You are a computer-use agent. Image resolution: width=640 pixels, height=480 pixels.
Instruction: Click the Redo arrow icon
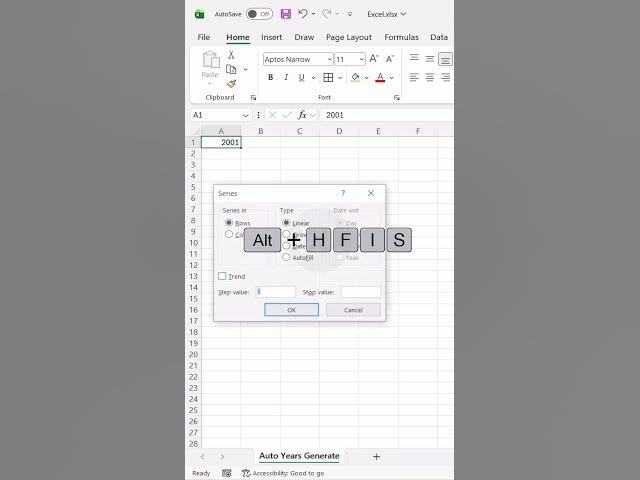[x=326, y=14]
